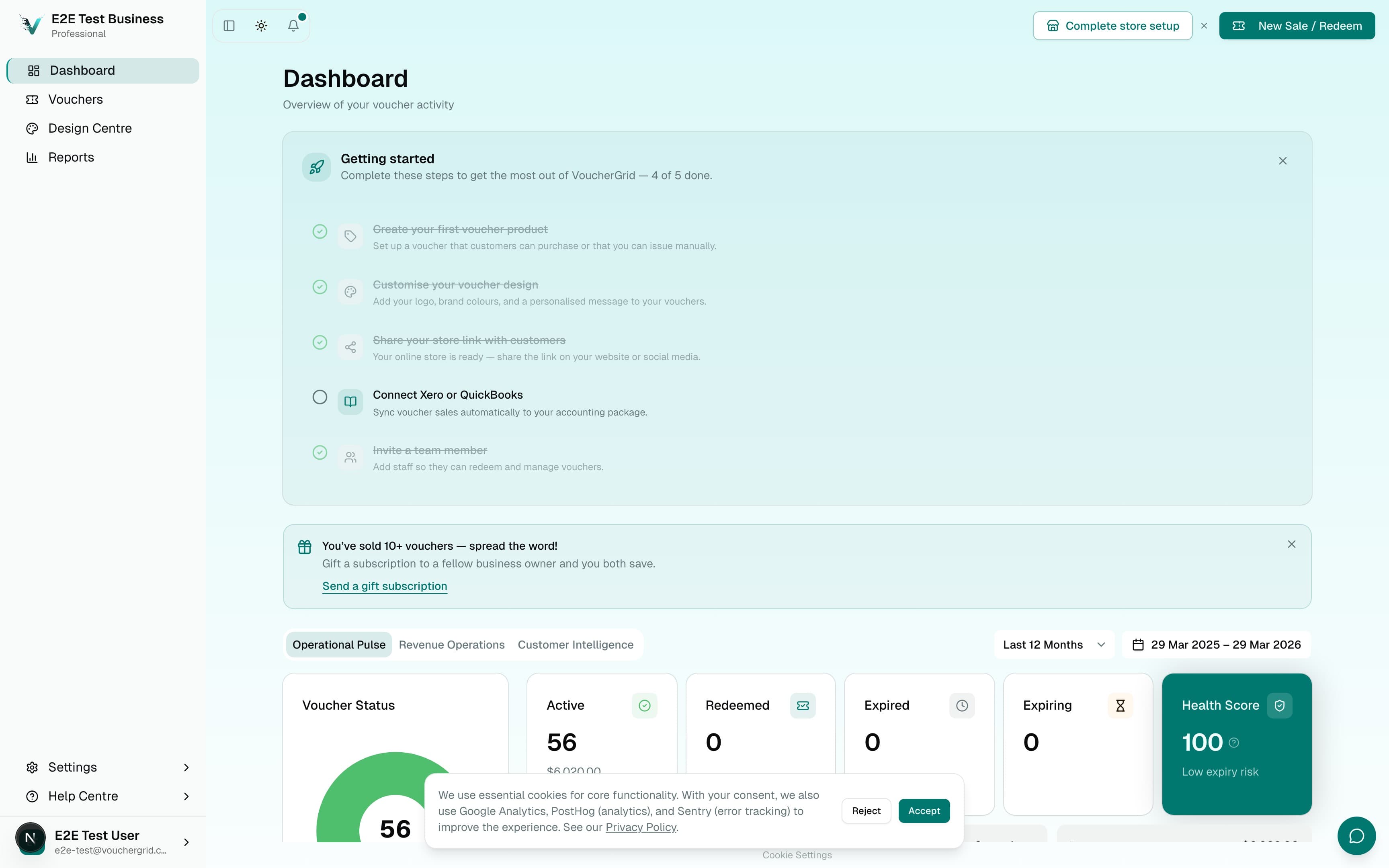Expand the Settings menu chevron
Image resolution: width=1389 pixels, height=868 pixels.
point(186,768)
